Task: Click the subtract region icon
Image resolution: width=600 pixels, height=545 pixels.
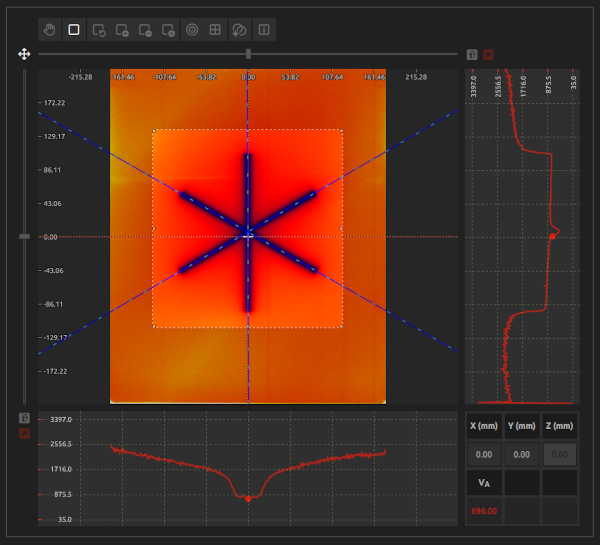Action: pyautogui.click(x=145, y=30)
